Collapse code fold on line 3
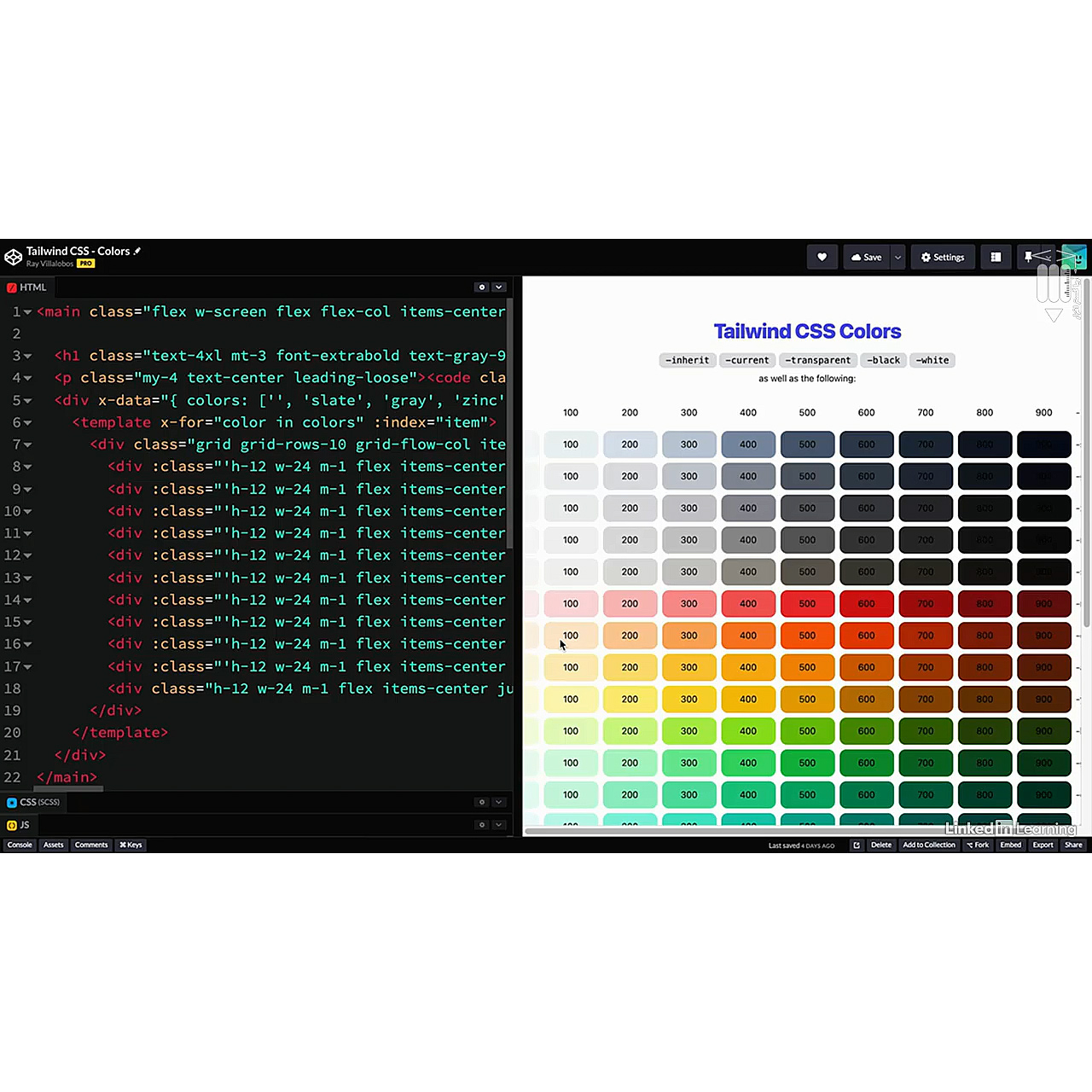1092x1092 pixels. point(28,357)
